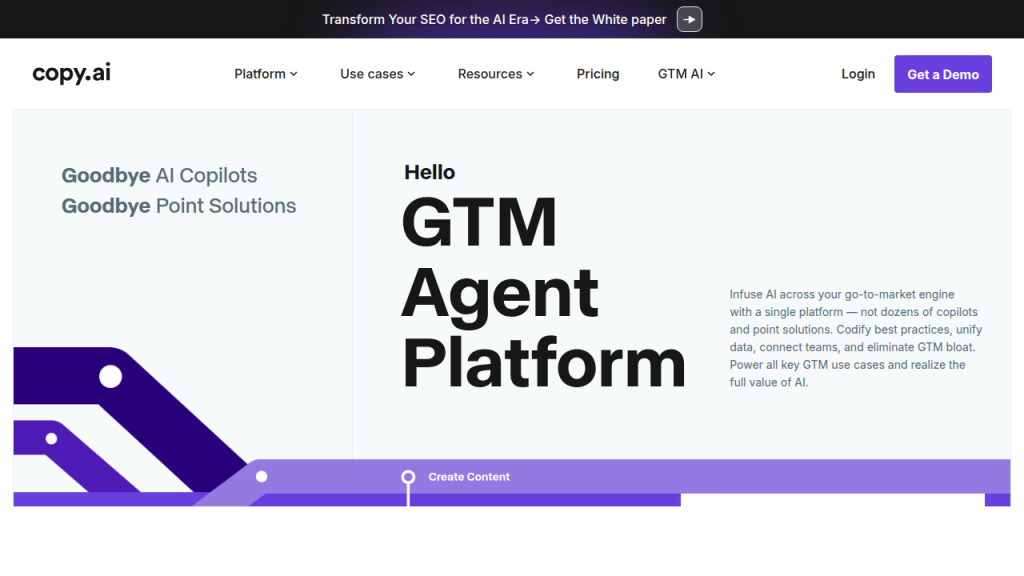Click the Goodbye Point Solutions text

(179, 206)
